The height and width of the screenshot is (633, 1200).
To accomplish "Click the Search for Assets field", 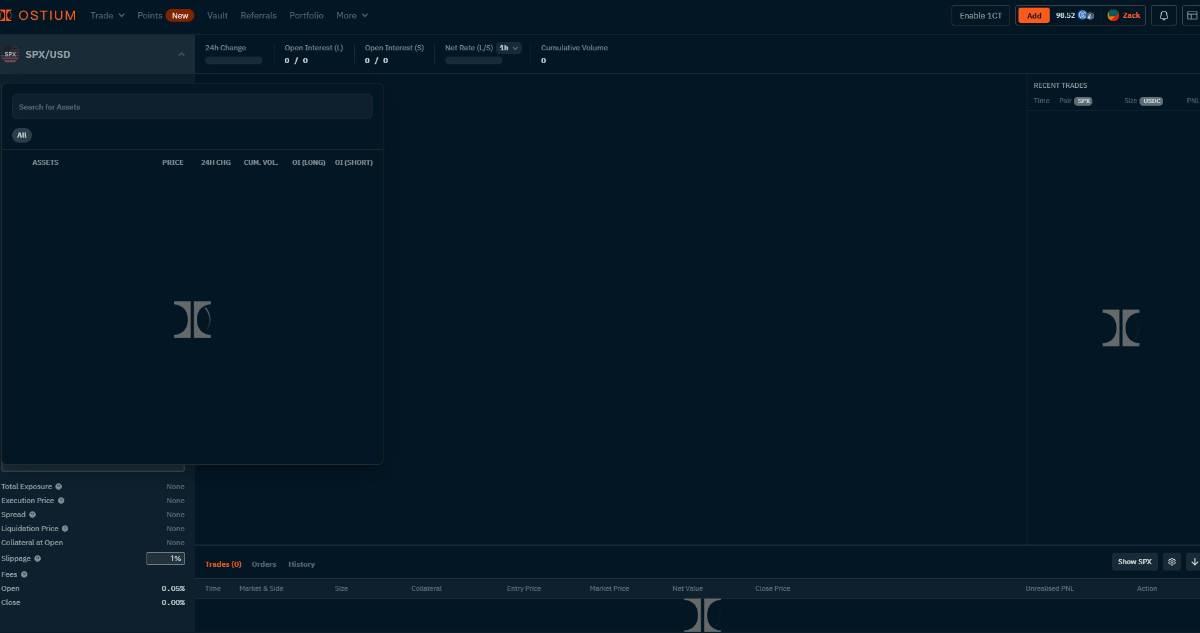I will coord(192,107).
